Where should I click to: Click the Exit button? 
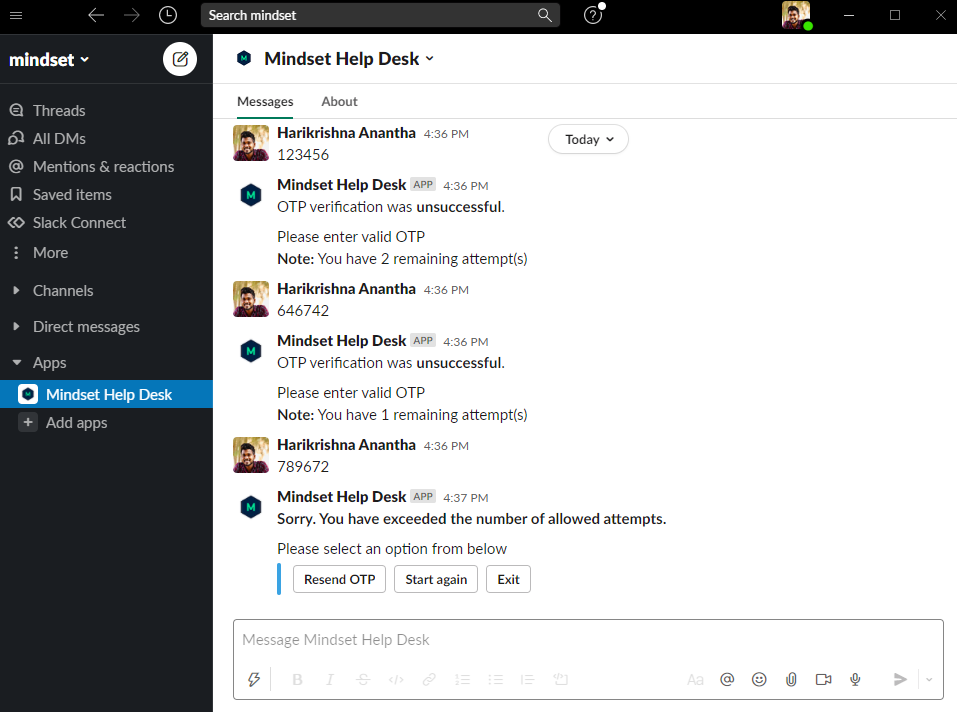tap(508, 579)
